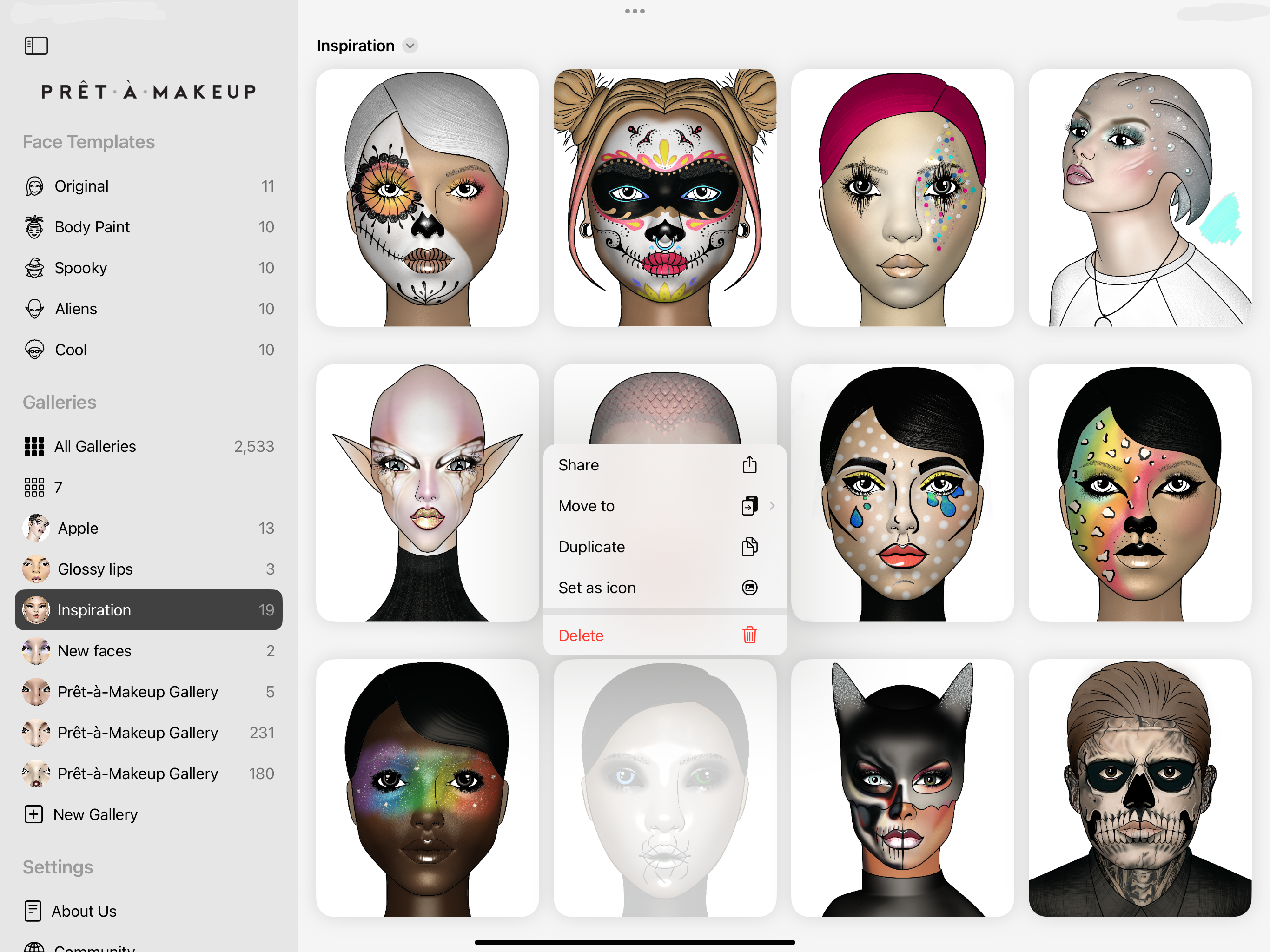Open the three-dot multitasking menu at top
This screenshot has height=952, width=1270.
[635, 11]
